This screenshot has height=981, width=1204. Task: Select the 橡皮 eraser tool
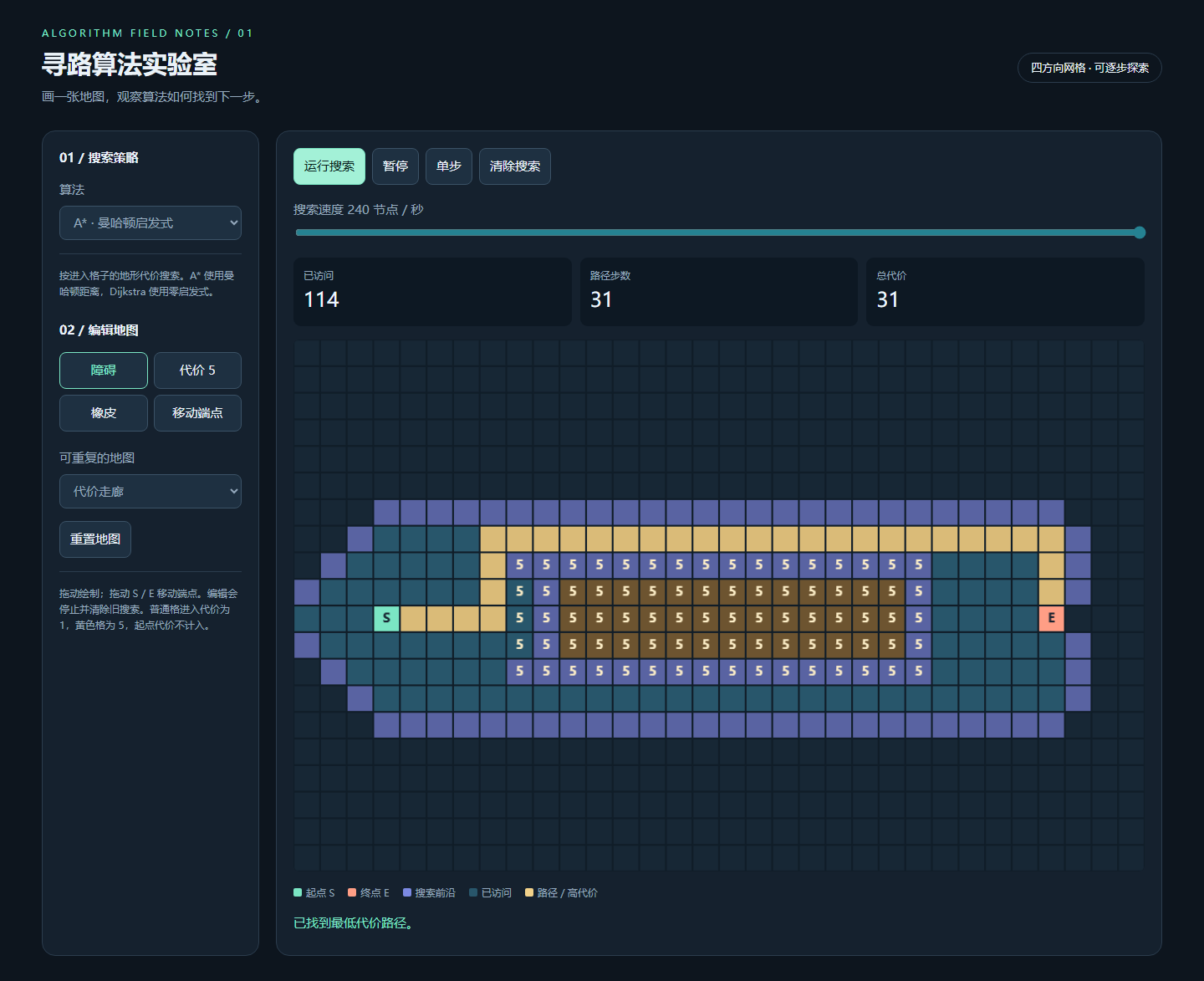click(104, 413)
